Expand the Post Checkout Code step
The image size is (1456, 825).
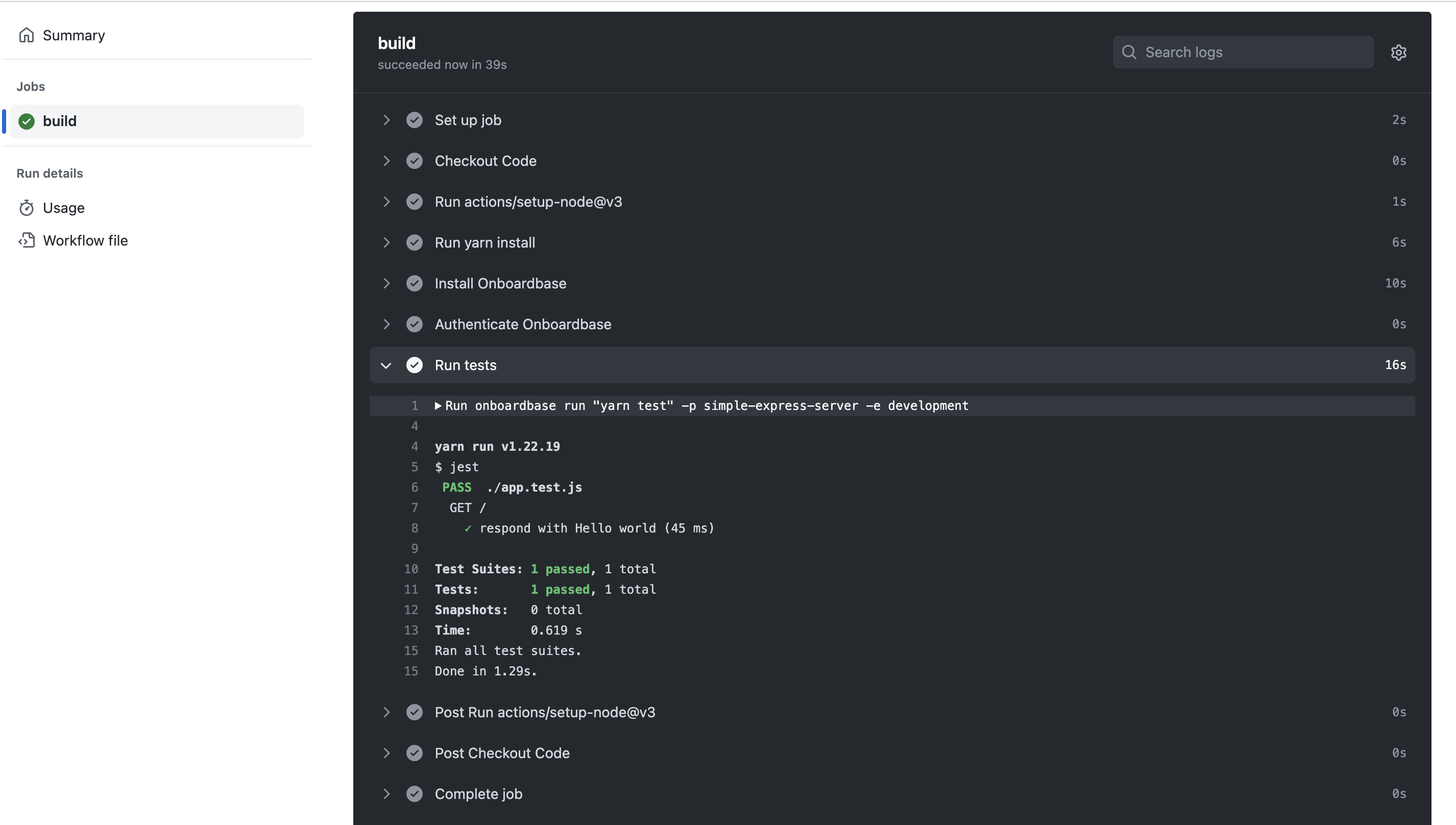(x=386, y=753)
